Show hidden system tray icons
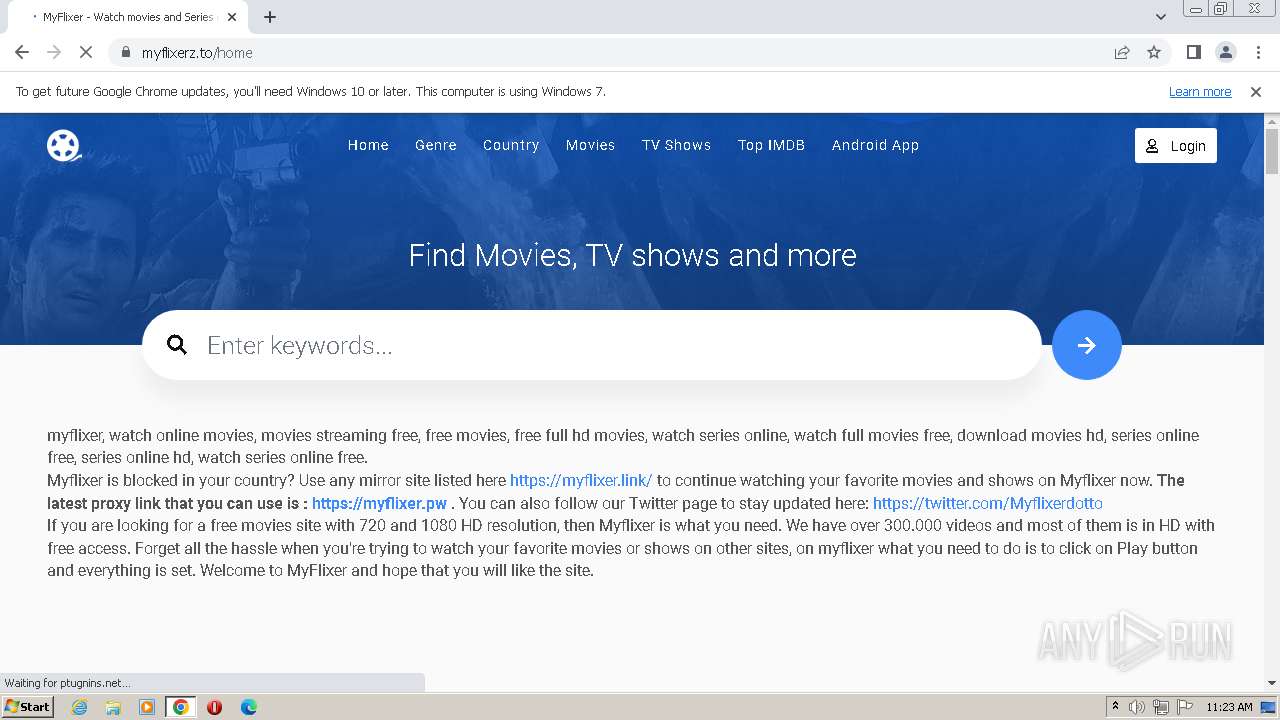Viewport: 1280px width, 720px height. [x=1115, y=707]
